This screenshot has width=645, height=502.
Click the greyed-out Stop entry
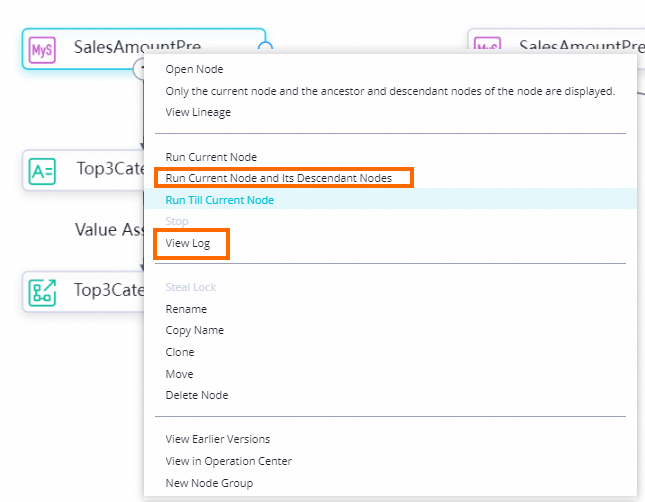(x=177, y=221)
